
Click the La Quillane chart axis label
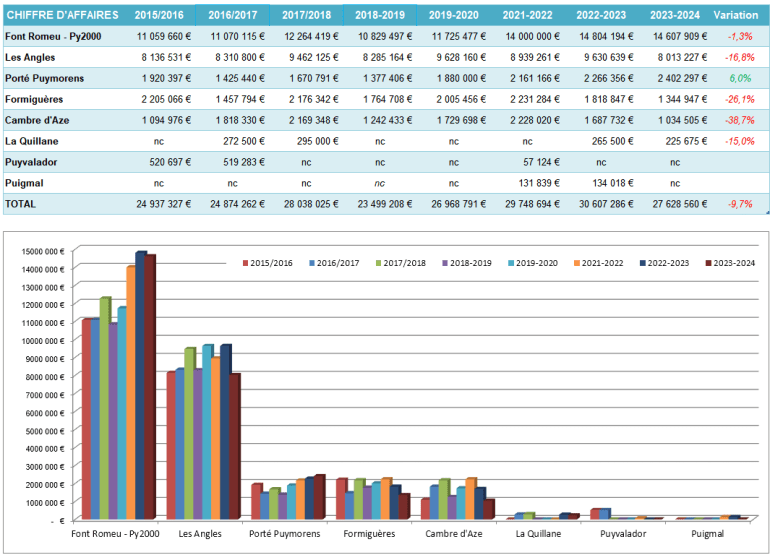point(539,534)
